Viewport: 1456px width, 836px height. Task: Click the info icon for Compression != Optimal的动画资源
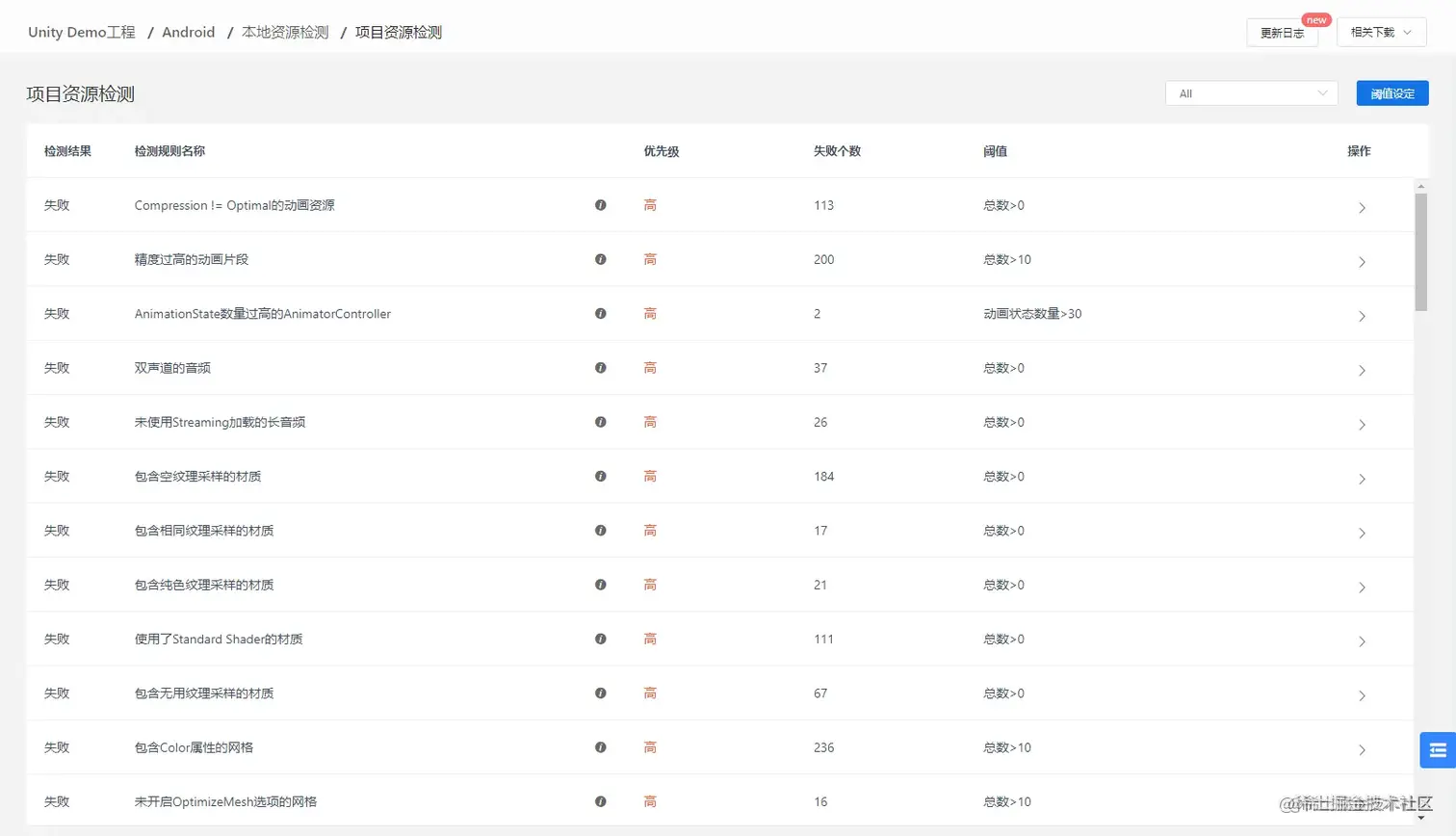click(x=600, y=206)
